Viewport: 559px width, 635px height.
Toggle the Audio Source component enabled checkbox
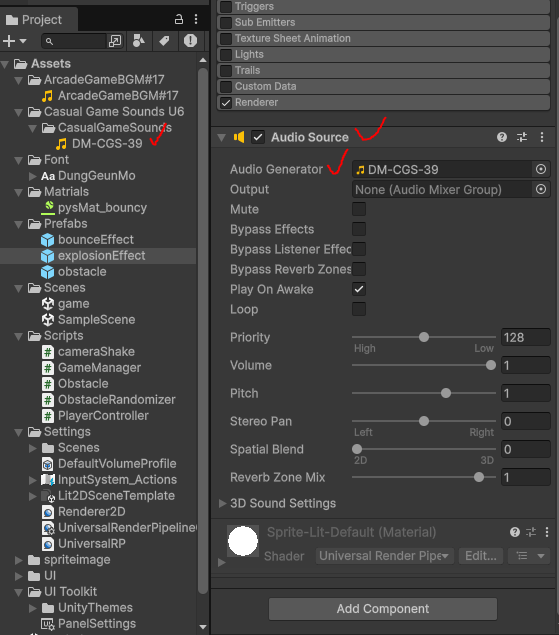[258, 137]
